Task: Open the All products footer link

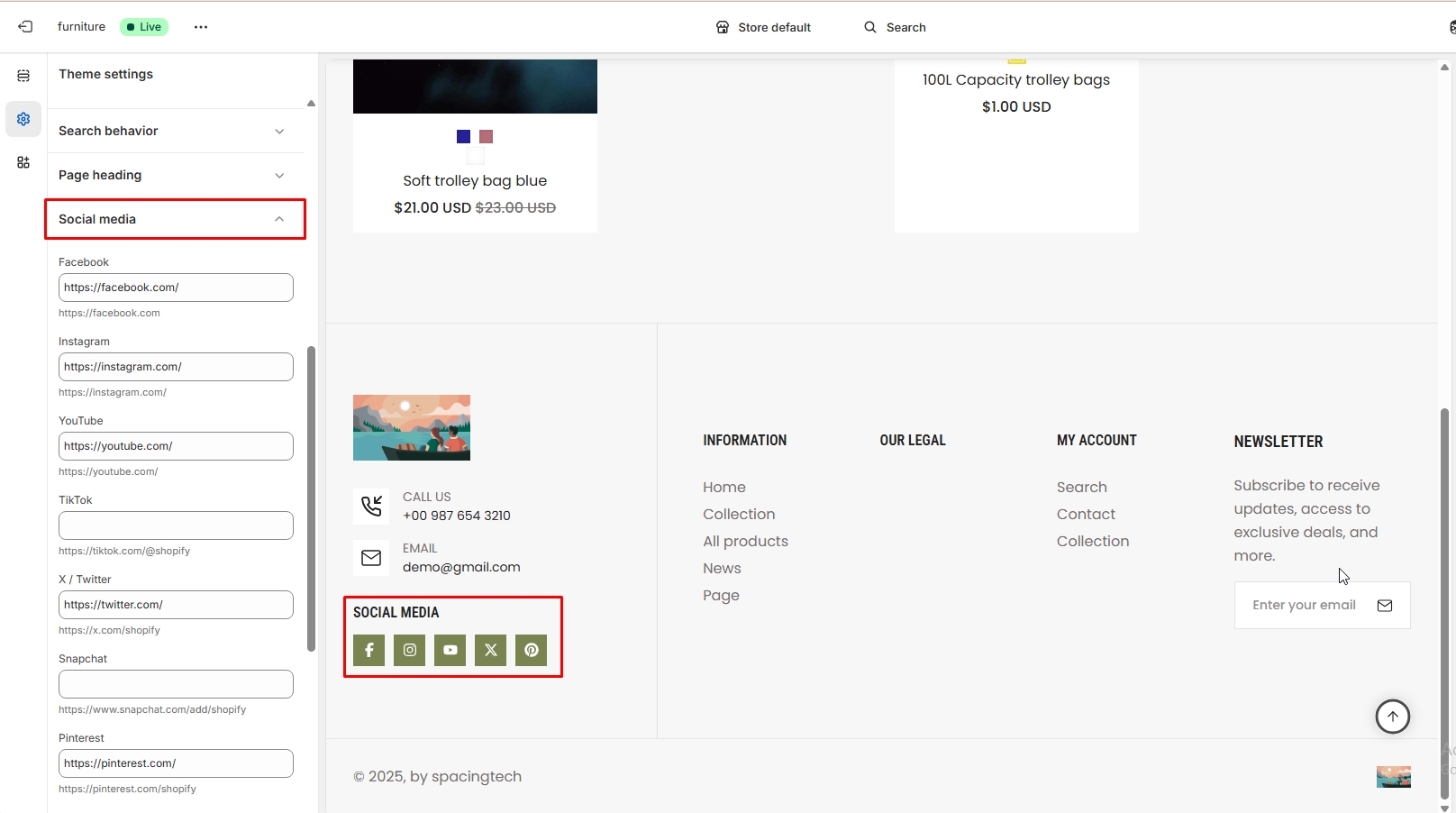Action: (x=745, y=541)
